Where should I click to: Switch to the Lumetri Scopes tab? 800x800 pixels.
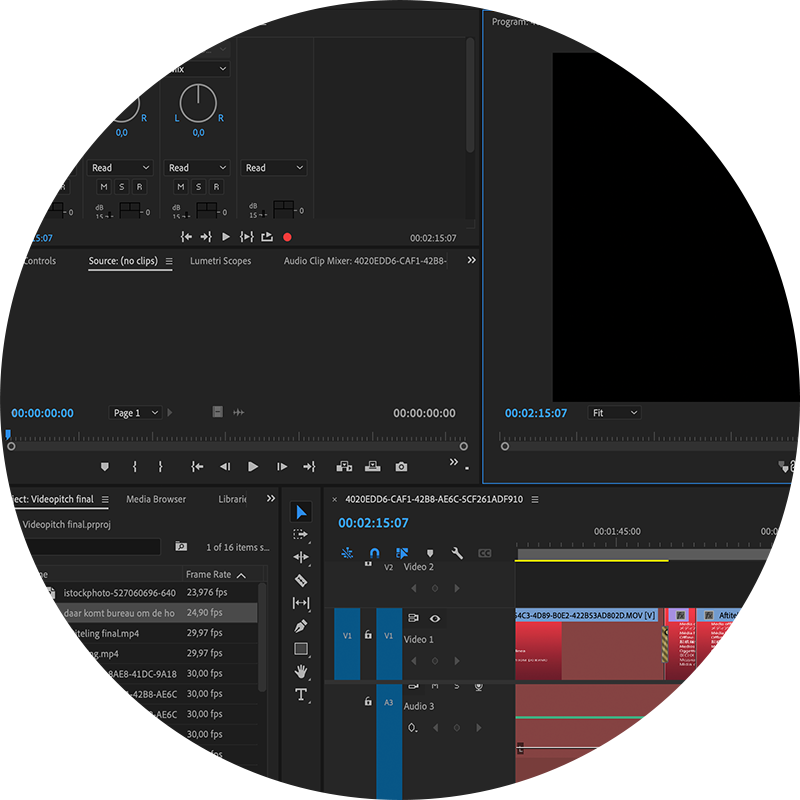(x=220, y=261)
